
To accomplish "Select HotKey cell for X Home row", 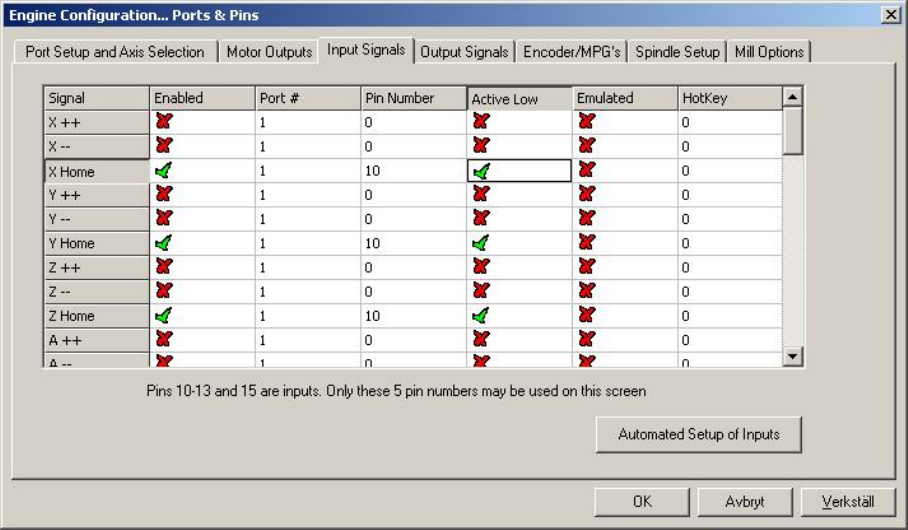I will coord(730,171).
